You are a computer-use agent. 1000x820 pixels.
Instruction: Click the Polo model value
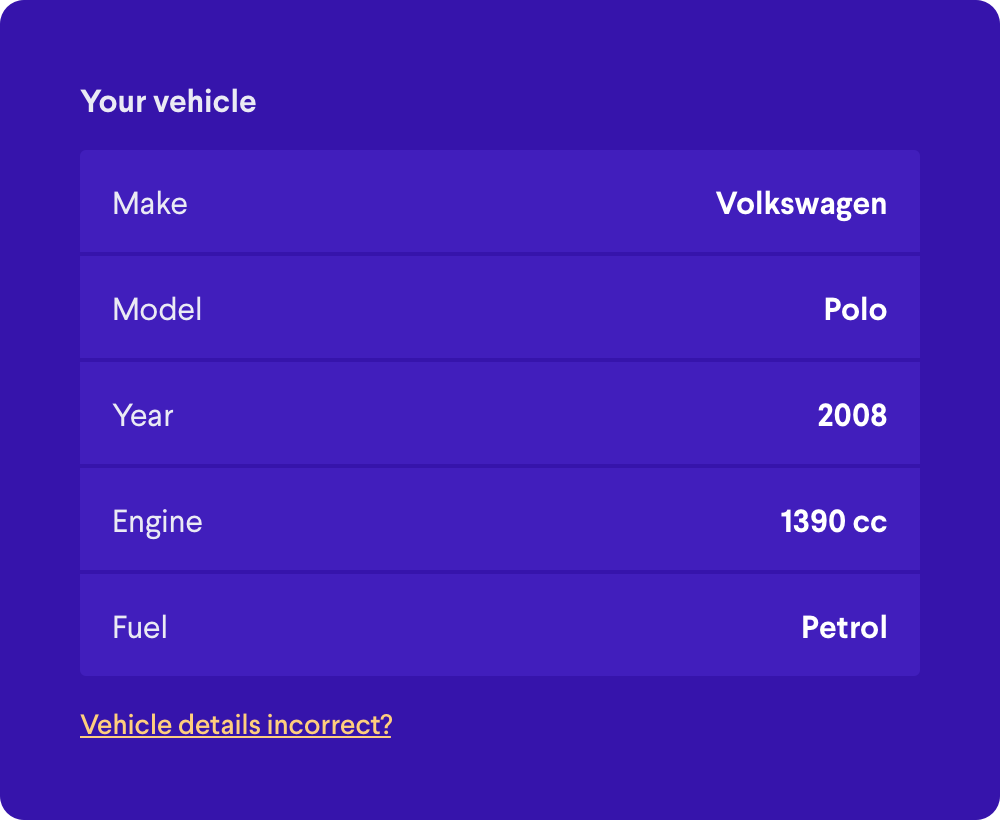(855, 309)
